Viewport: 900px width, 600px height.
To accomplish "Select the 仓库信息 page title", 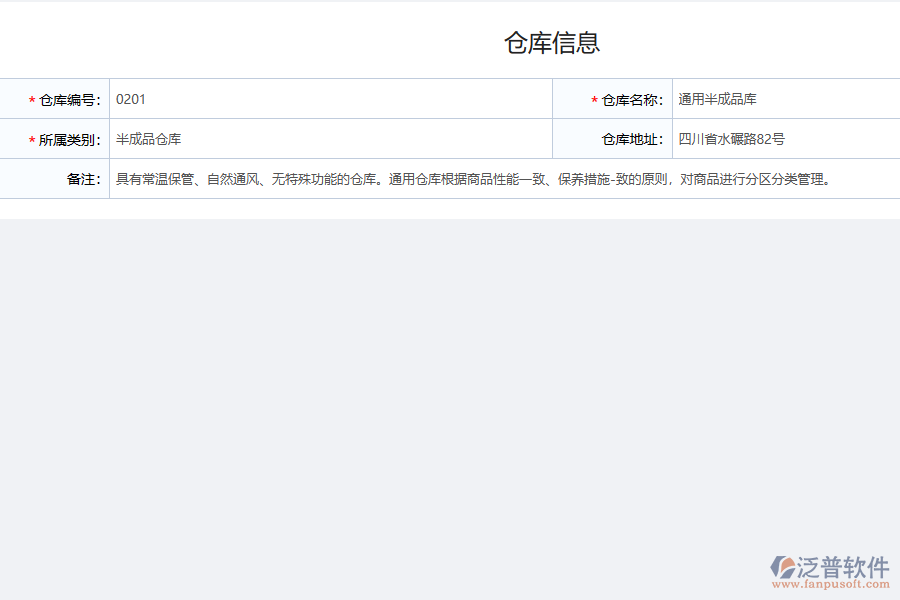I will click(551, 42).
